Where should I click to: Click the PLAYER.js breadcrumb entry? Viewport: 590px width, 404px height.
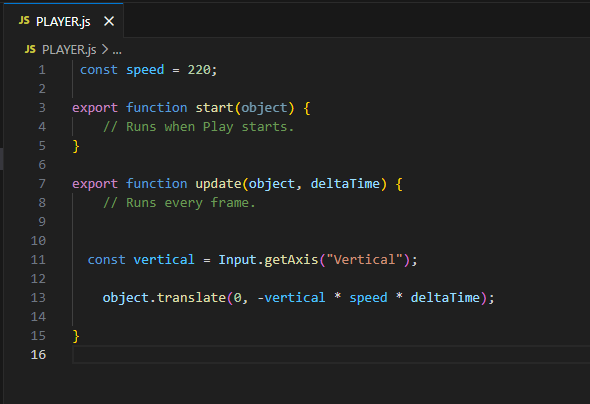tap(69, 50)
